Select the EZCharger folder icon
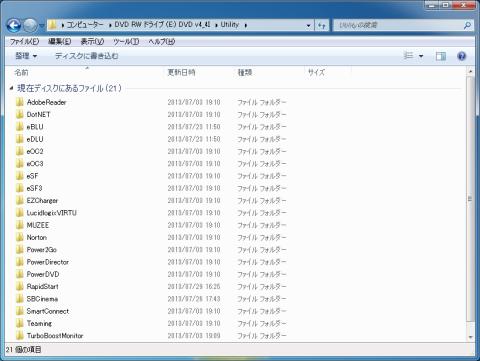The width and height of the screenshot is (480, 361). click(20, 200)
